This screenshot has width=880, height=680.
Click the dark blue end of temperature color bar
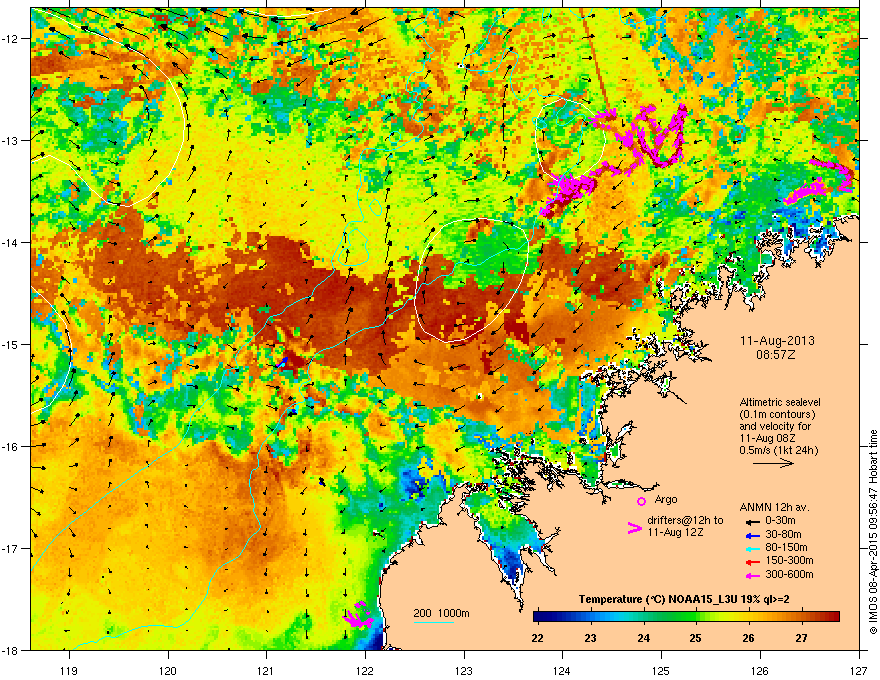pos(540,617)
